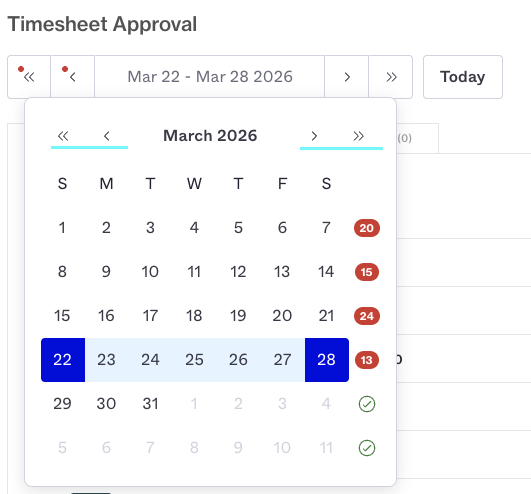
Task: Click green checkmark for March 29 week
Action: 367,404
